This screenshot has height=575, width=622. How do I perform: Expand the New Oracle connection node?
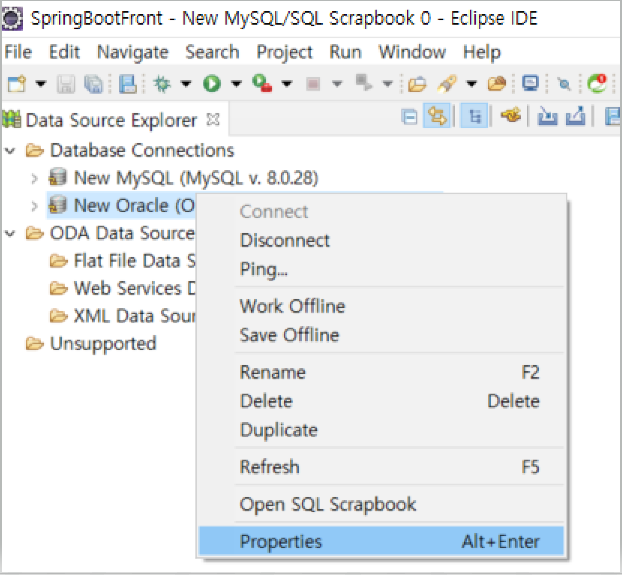coord(35,206)
